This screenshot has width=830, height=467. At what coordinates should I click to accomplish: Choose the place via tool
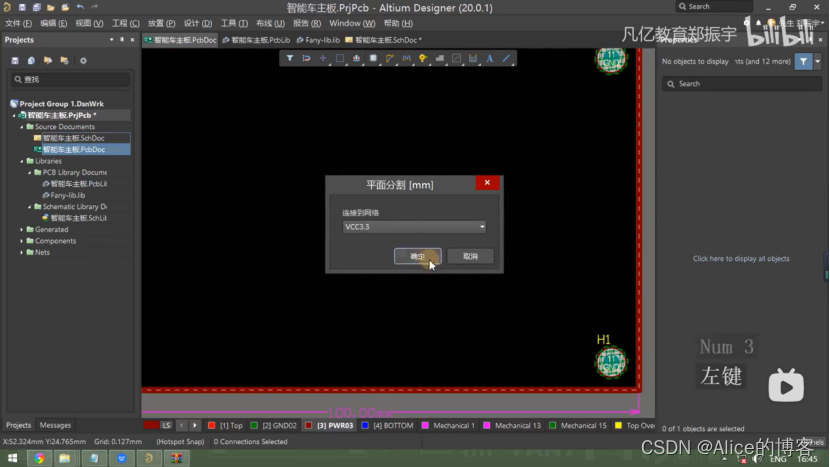[423, 58]
